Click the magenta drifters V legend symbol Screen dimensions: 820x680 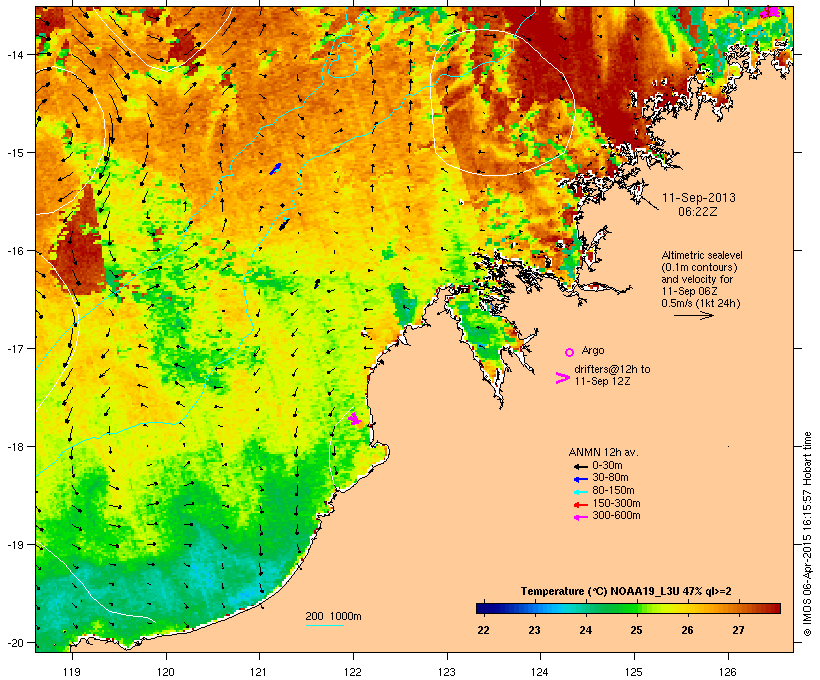coord(563,378)
